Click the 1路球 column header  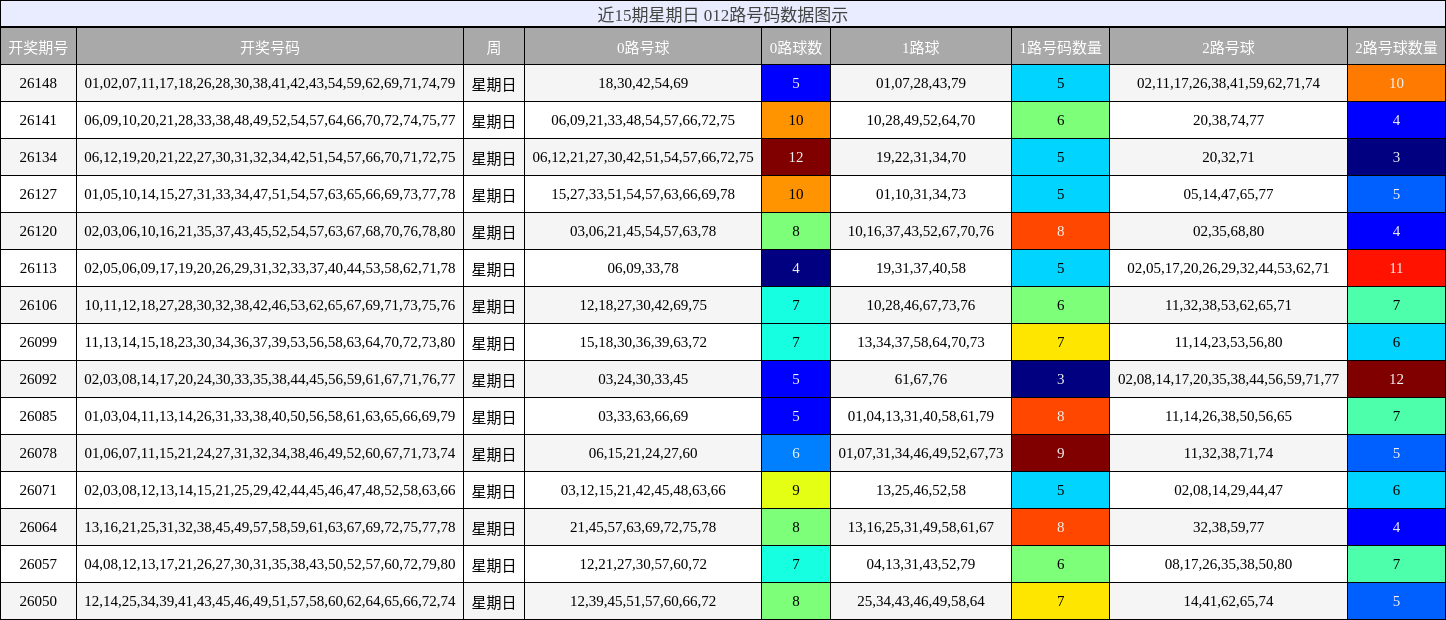[x=921, y=47]
